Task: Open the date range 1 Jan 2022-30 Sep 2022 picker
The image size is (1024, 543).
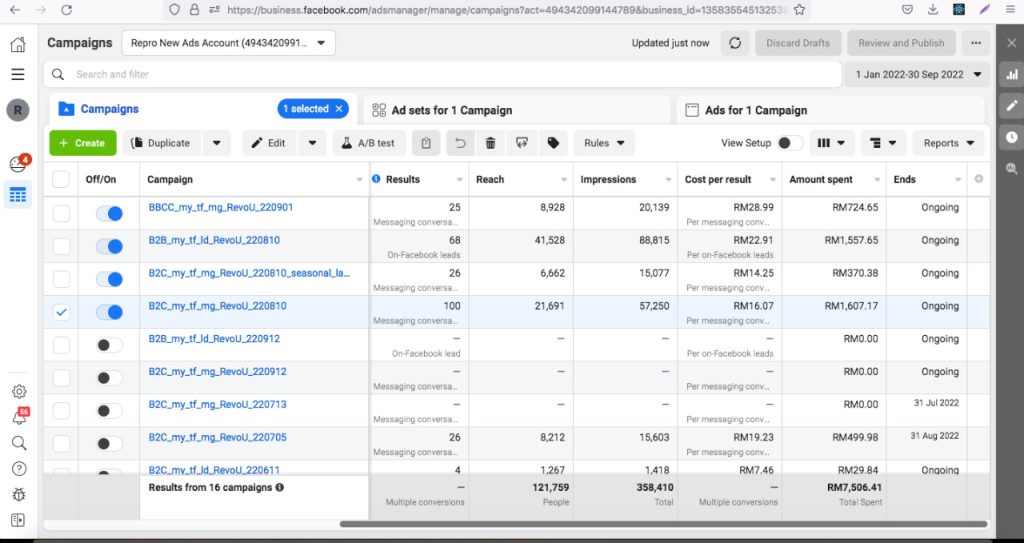Action: coord(918,74)
